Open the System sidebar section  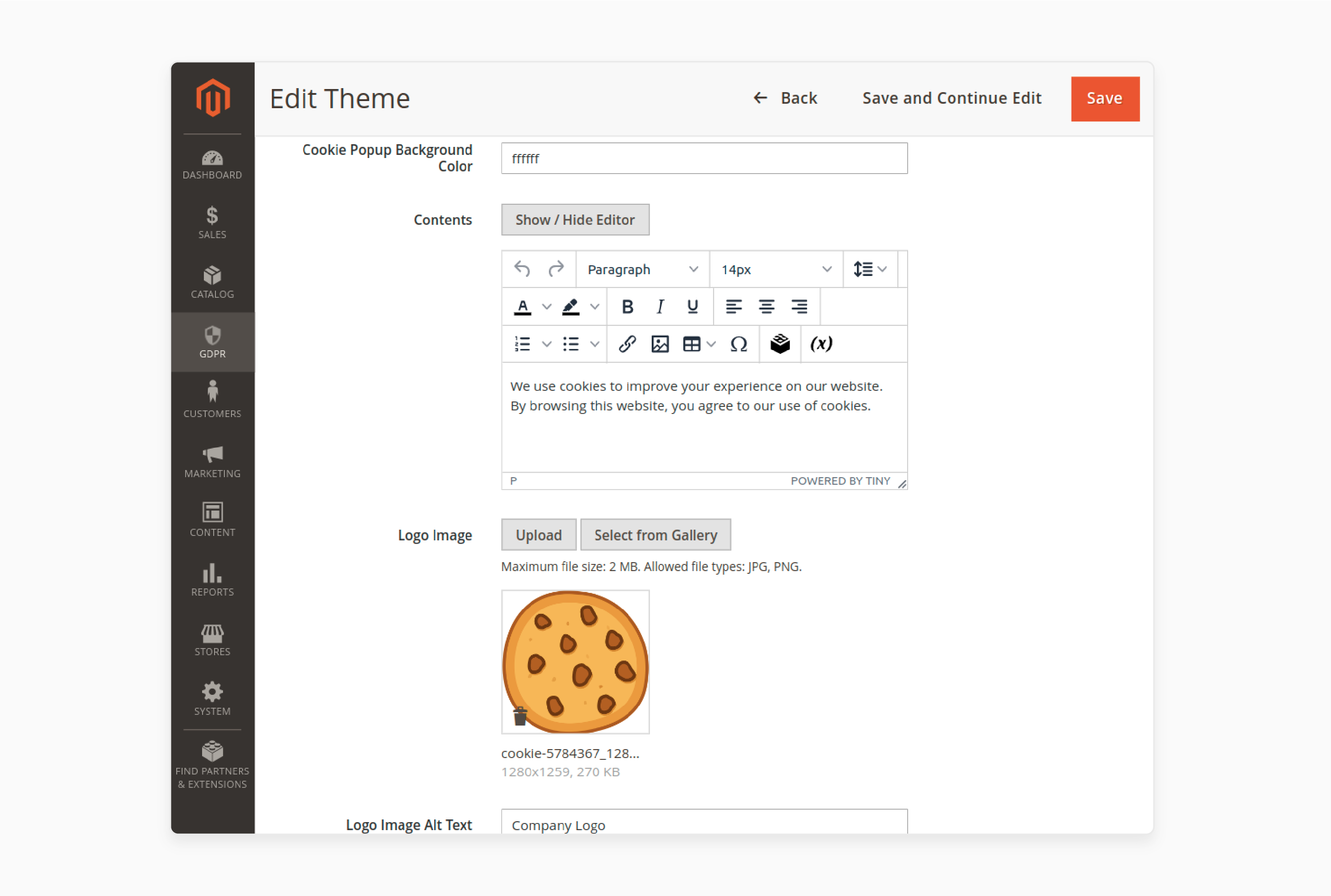213,699
